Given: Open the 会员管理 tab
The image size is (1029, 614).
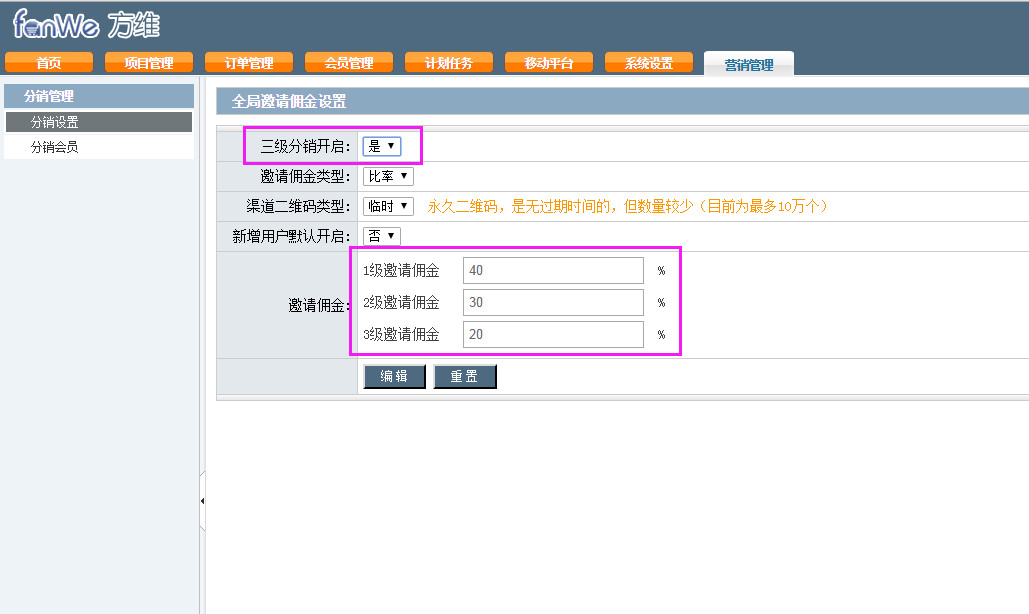Looking at the screenshot, I should [x=349, y=63].
